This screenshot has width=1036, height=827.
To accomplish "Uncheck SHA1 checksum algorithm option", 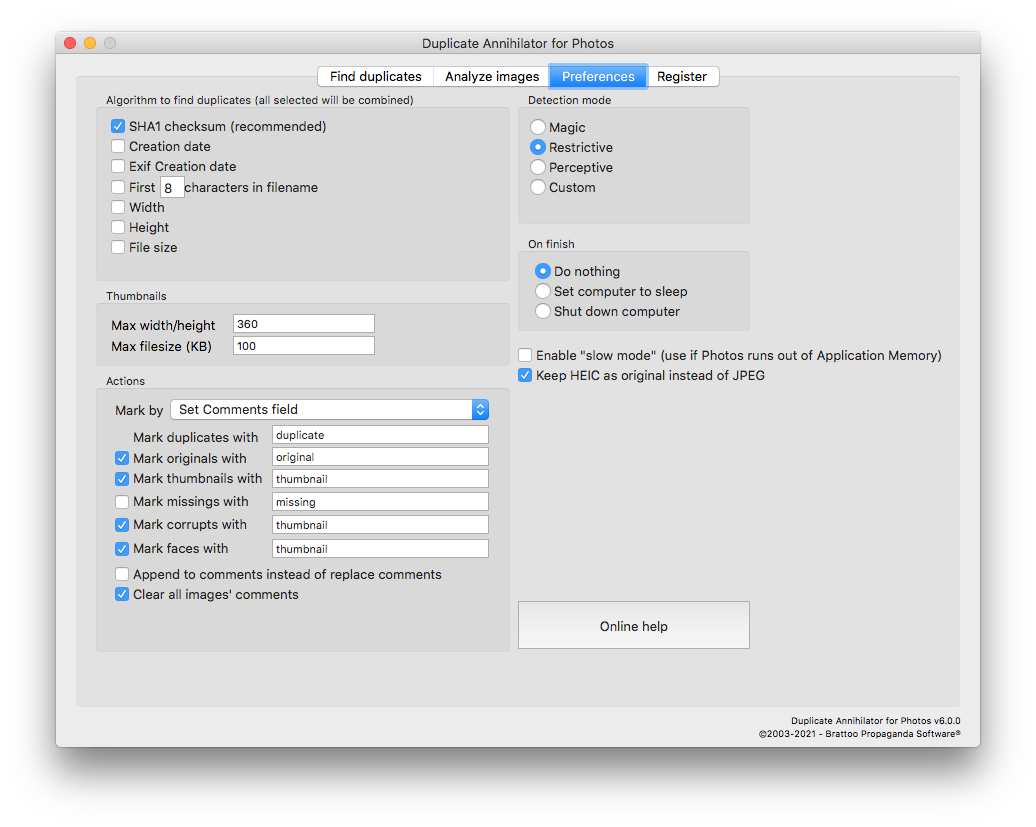I will 118,127.
